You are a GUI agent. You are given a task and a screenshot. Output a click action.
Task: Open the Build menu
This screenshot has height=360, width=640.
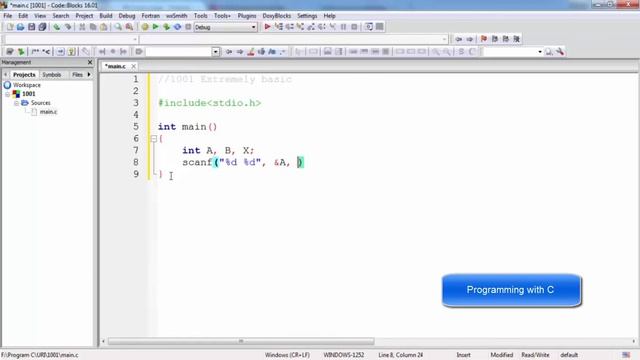106,16
